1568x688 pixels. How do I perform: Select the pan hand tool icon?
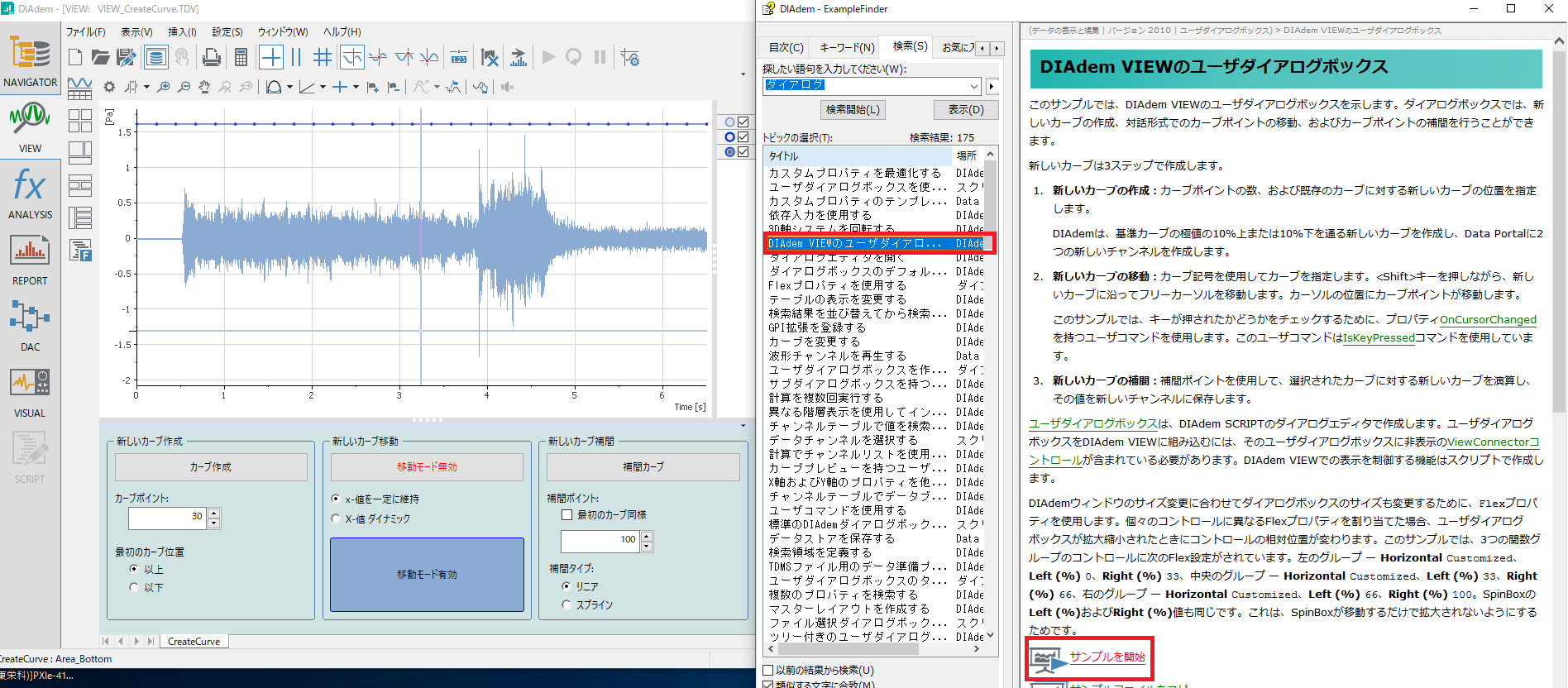tap(204, 87)
